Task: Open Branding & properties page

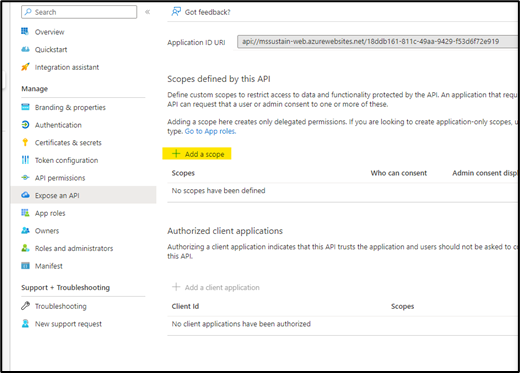Action: tap(70, 107)
